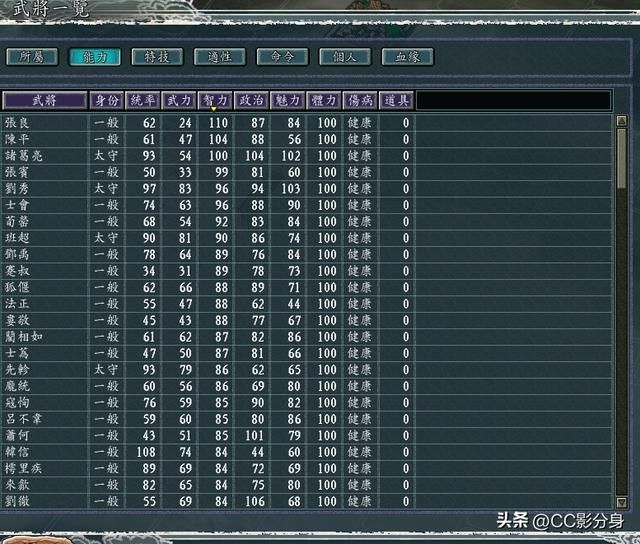Switch to the 適性 tab
640x544 pixels.
(x=220, y=57)
